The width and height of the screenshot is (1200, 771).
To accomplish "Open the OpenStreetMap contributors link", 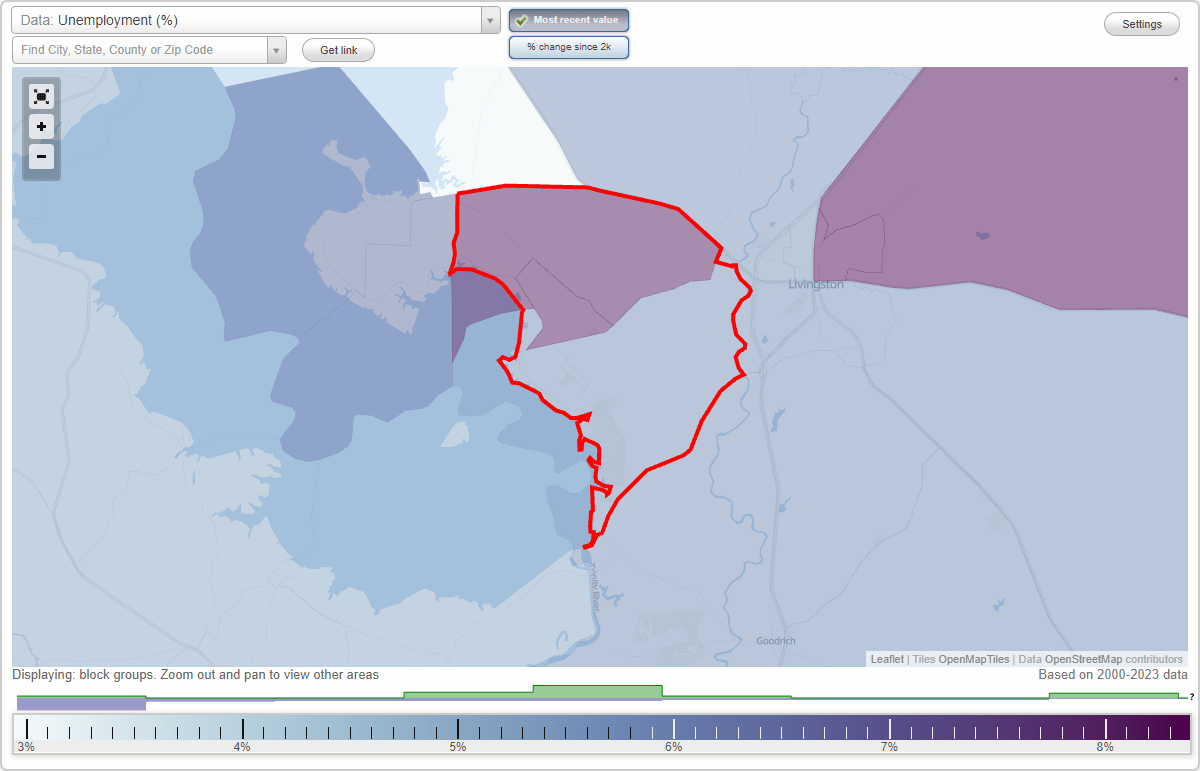I will (x=1110, y=659).
